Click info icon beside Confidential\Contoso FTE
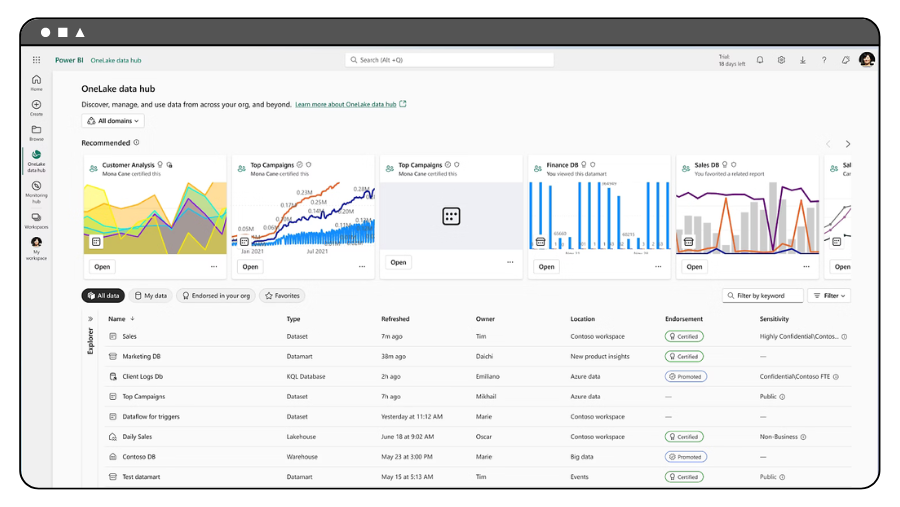 coord(836,377)
